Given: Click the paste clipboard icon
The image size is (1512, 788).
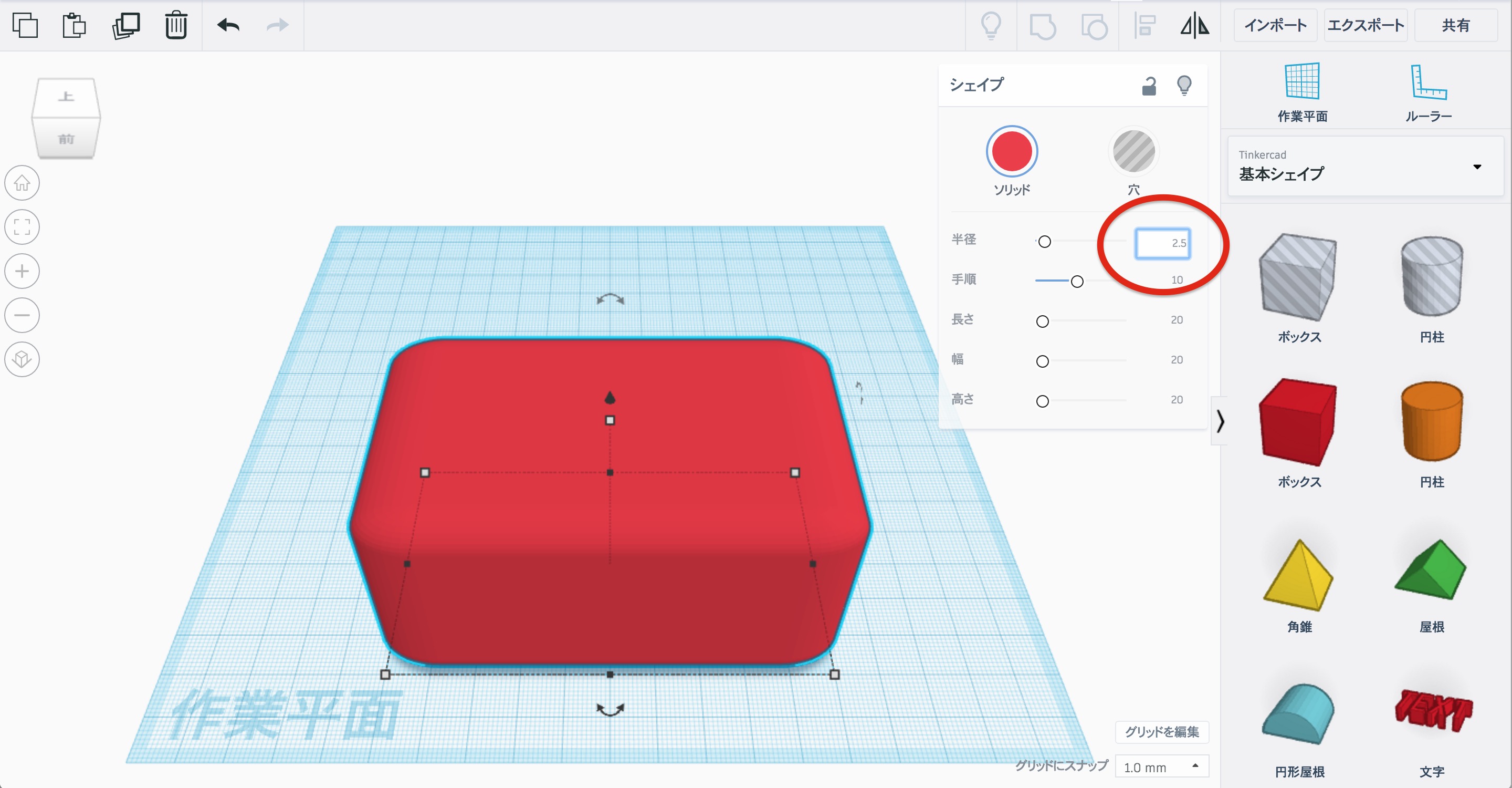Looking at the screenshot, I should coord(74,25).
